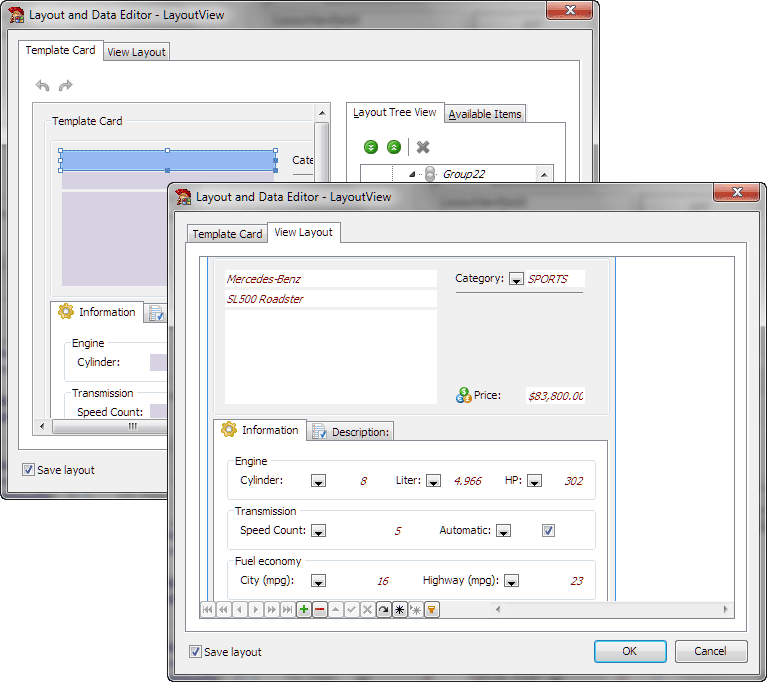
Task: Close the front Layout and Data Editor window
Action: 737,192
